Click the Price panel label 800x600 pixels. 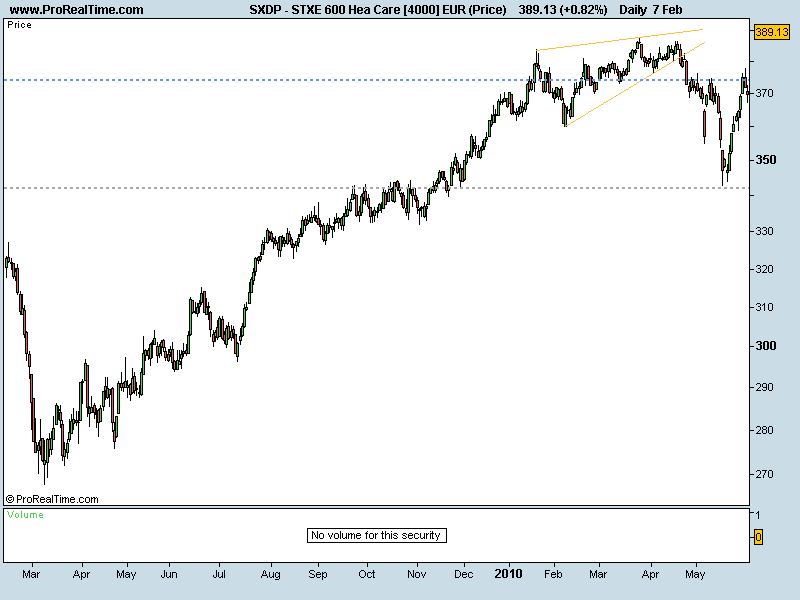[19, 25]
